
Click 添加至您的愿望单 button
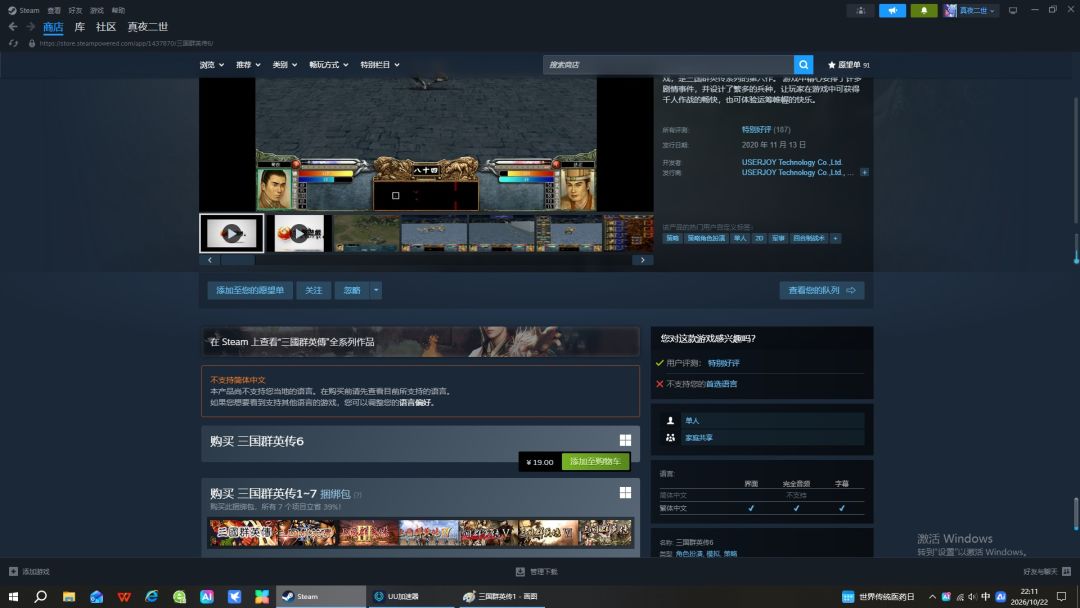250,290
